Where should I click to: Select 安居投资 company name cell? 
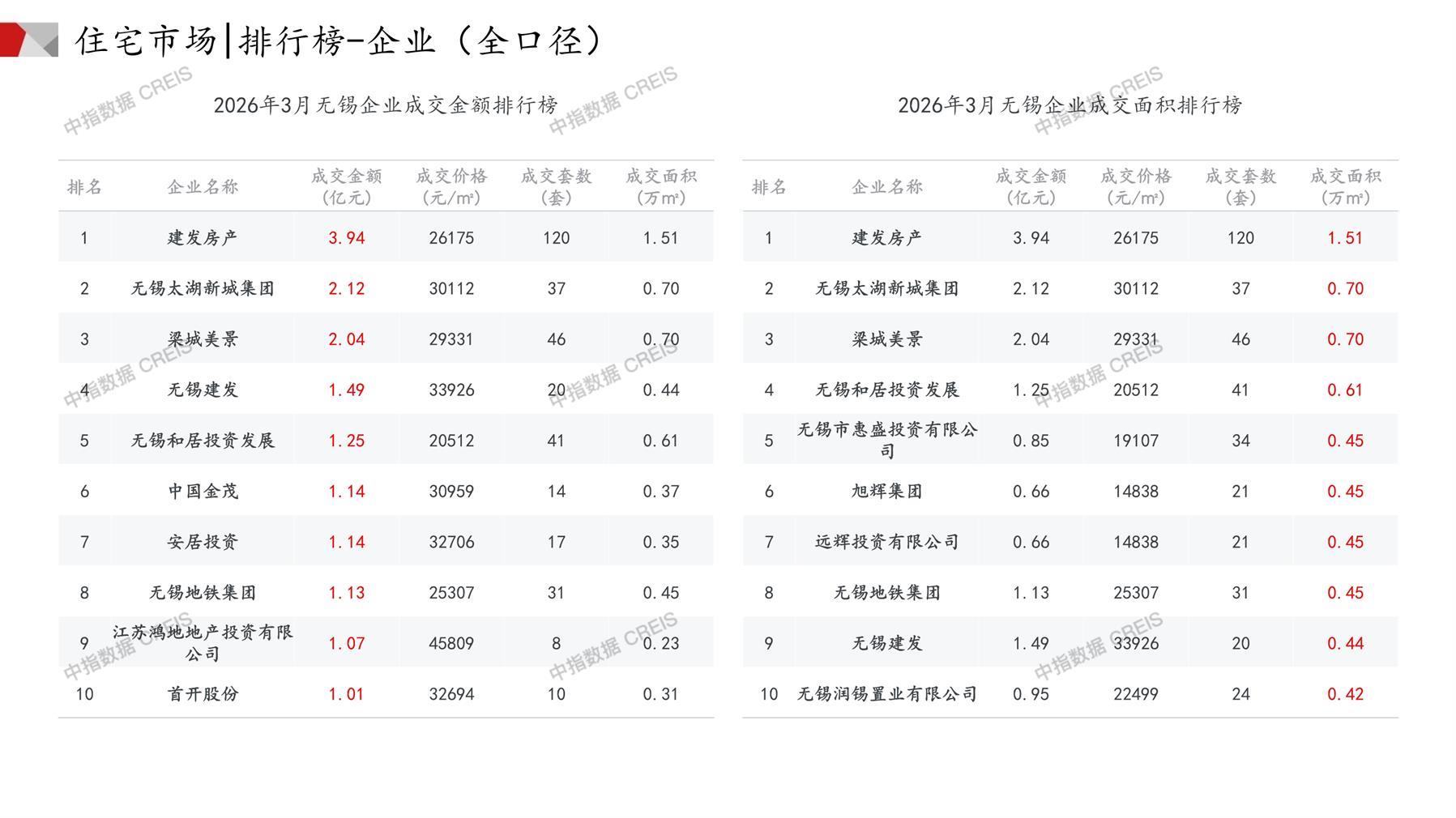coord(203,542)
